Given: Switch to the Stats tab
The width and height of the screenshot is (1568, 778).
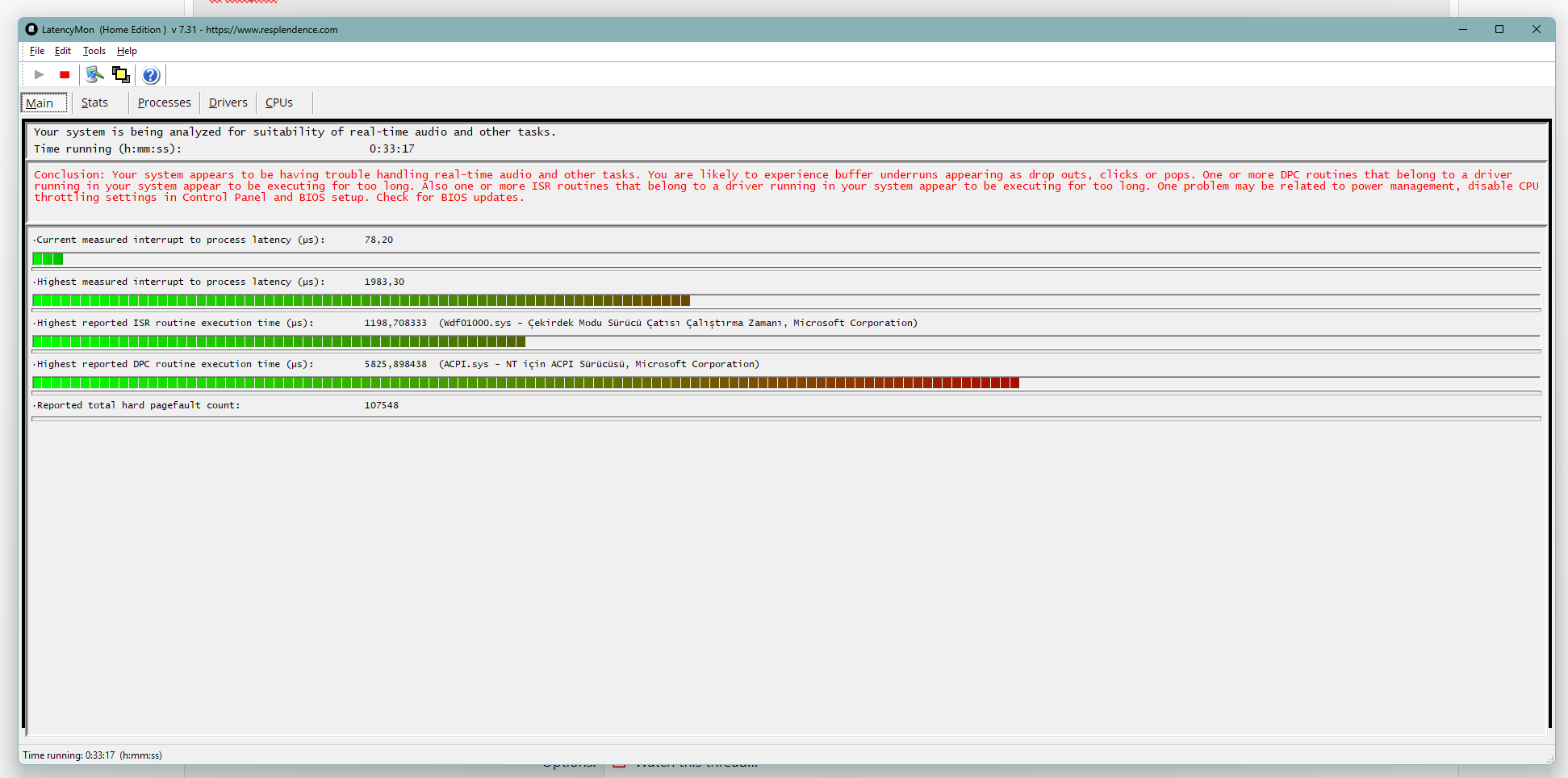Looking at the screenshot, I should click(94, 102).
